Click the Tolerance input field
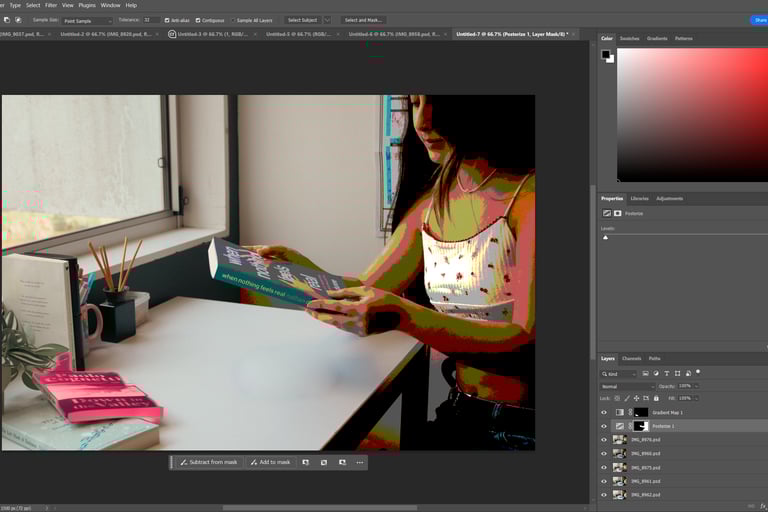768x512 pixels. pyautogui.click(x=151, y=20)
